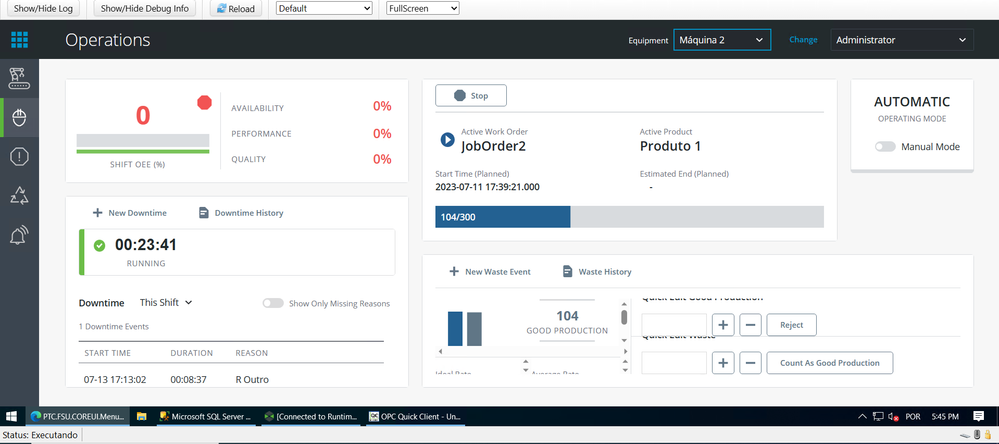Open the waste recycle sidebar icon
The width and height of the screenshot is (999, 444).
pyautogui.click(x=19, y=196)
